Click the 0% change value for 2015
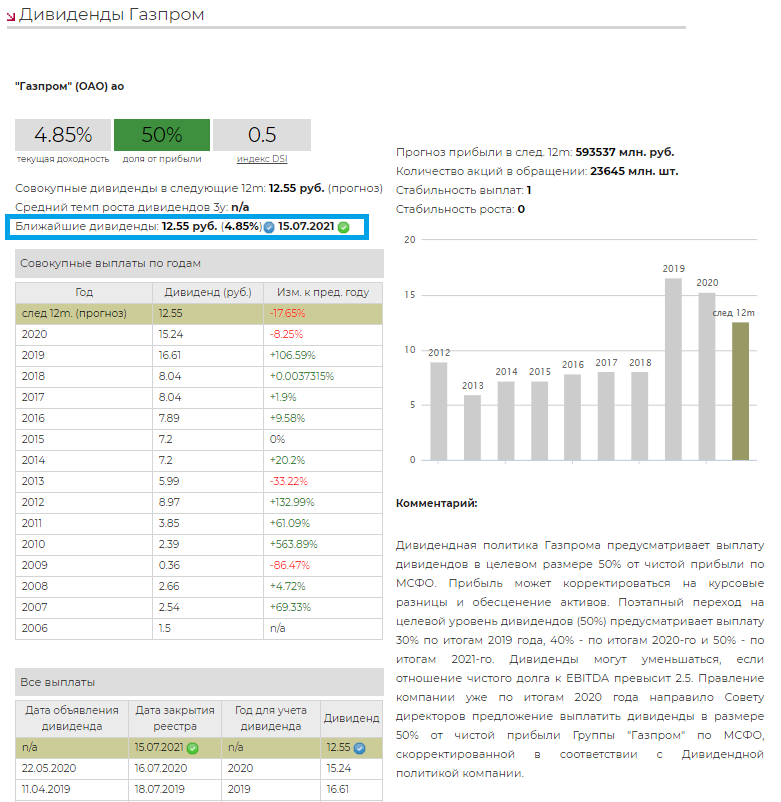Image resolution: width=781 pixels, height=802 pixels. (277, 439)
